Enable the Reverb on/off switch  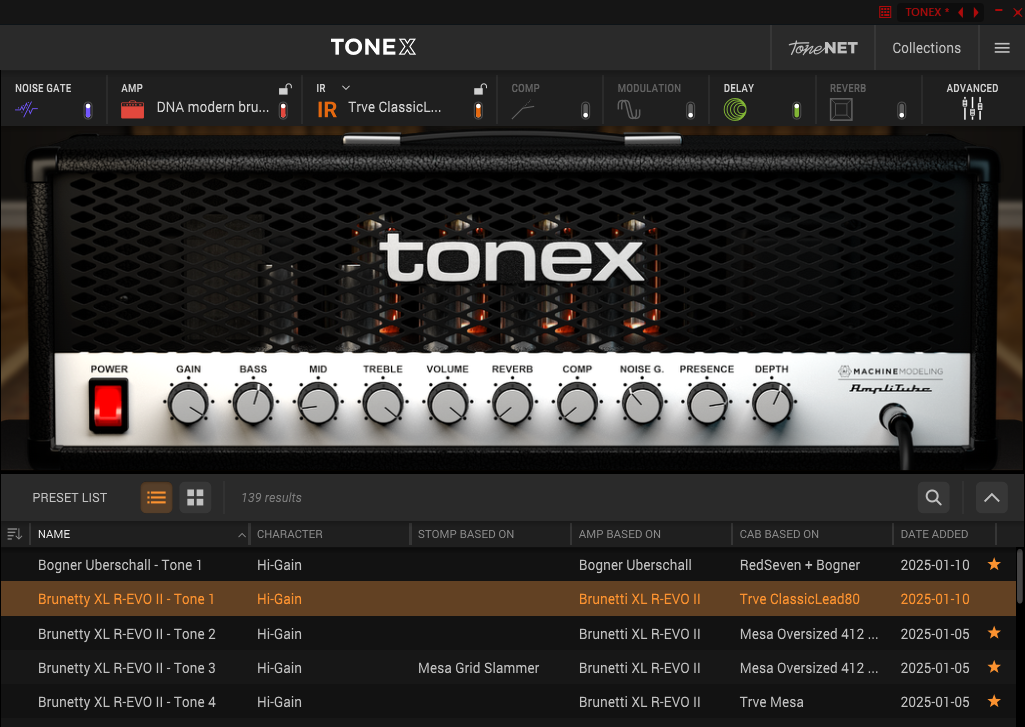tap(901, 110)
